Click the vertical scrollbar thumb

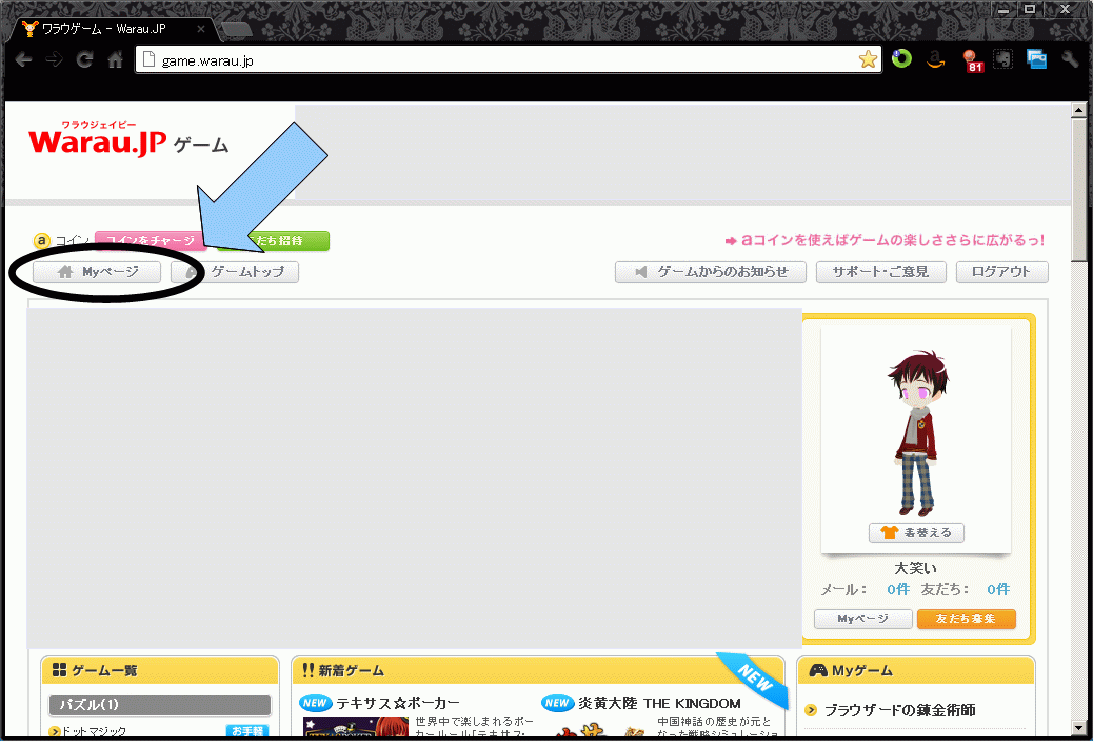click(x=1079, y=190)
